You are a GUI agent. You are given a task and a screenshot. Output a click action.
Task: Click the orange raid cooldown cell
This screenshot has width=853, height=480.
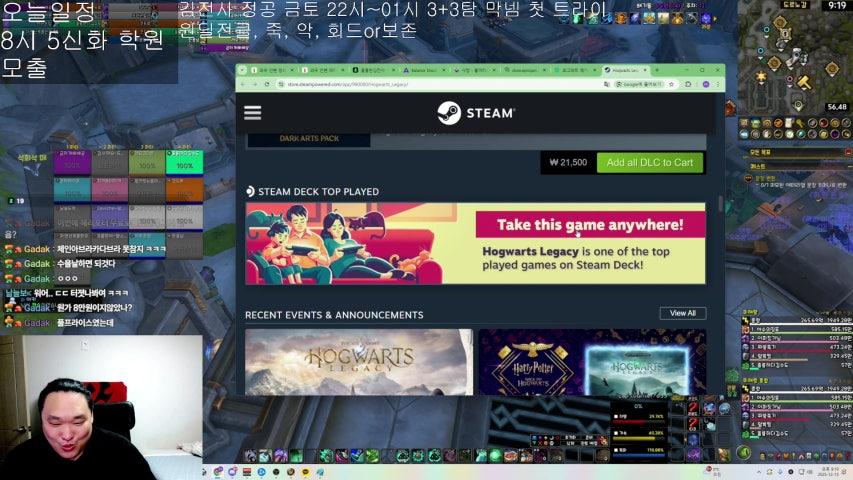coord(185,190)
